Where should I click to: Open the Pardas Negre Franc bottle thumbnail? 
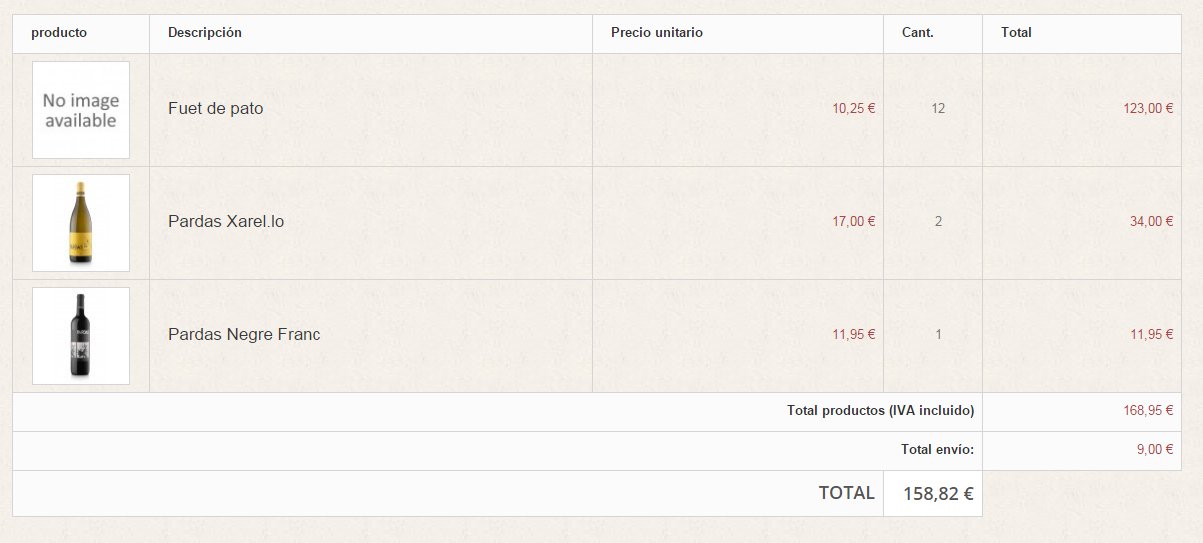click(81, 336)
